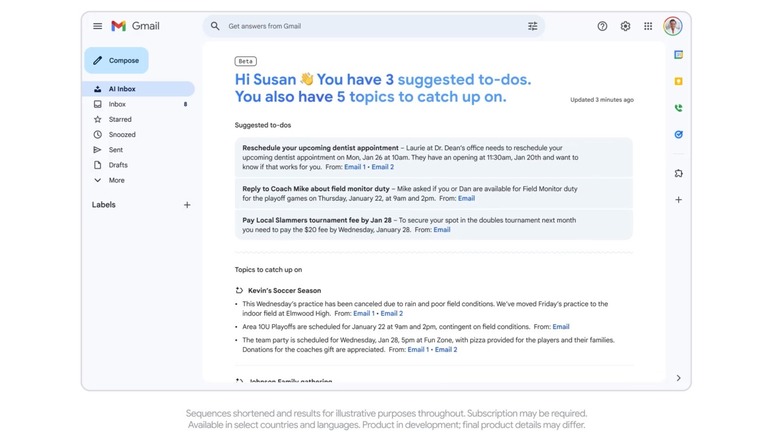
Task: Open Email 1 of dentist appointment to-do
Action: coord(355,167)
